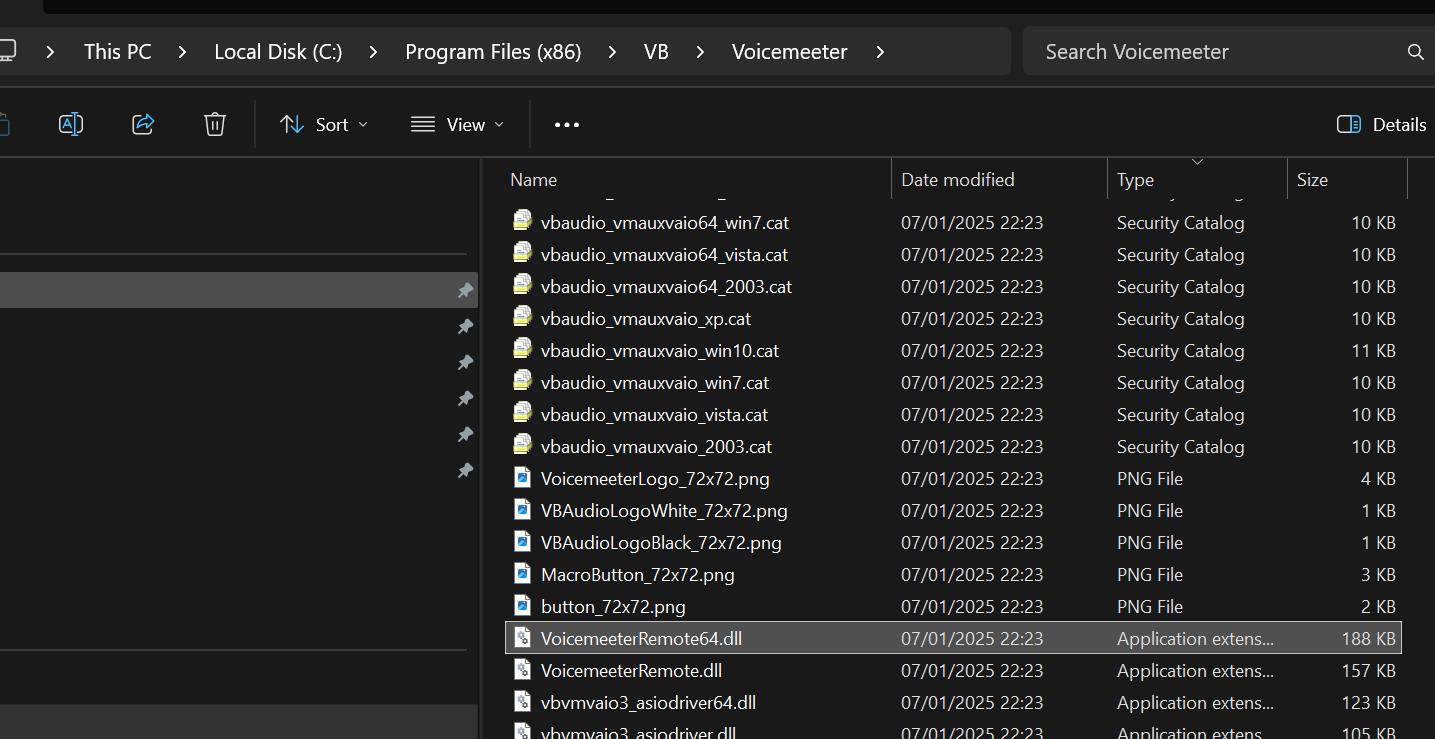Sort files by Date modified column
Viewport: 1435px width, 739px height.
(x=957, y=180)
